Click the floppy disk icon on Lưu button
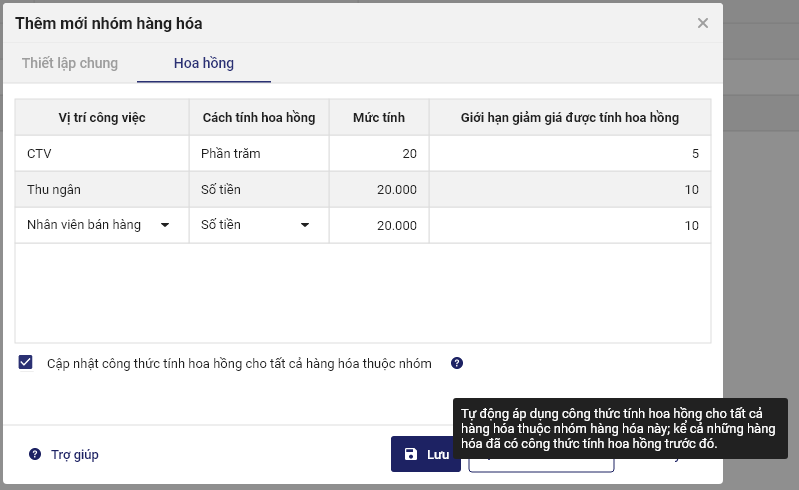 pos(411,454)
